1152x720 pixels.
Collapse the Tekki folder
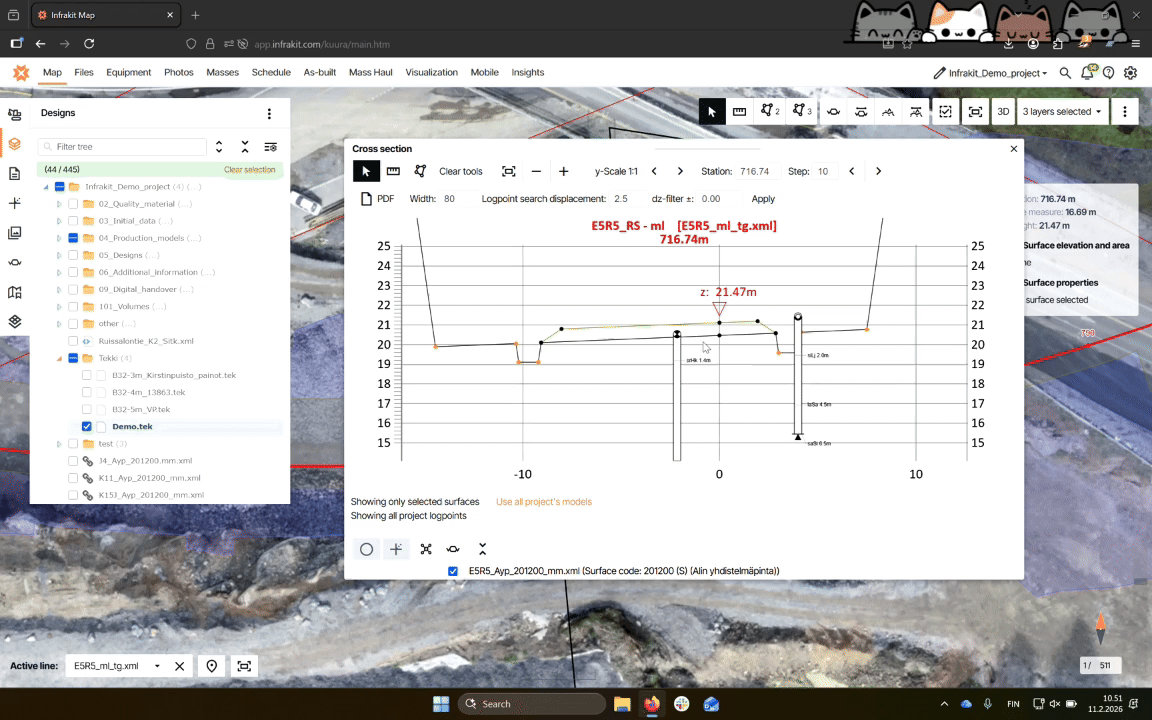60,358
